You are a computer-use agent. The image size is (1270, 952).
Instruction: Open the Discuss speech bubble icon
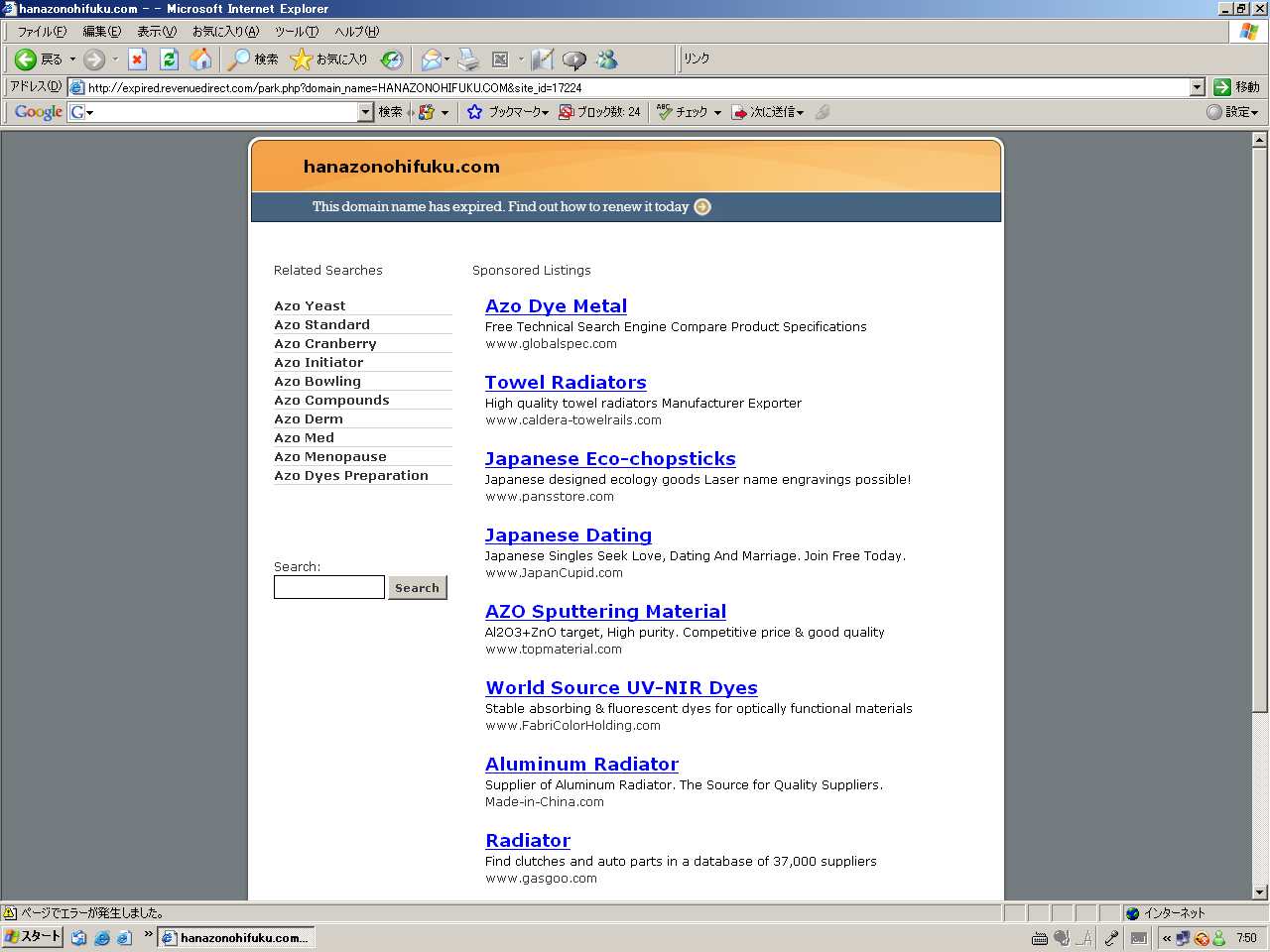[x=574, y=59]
